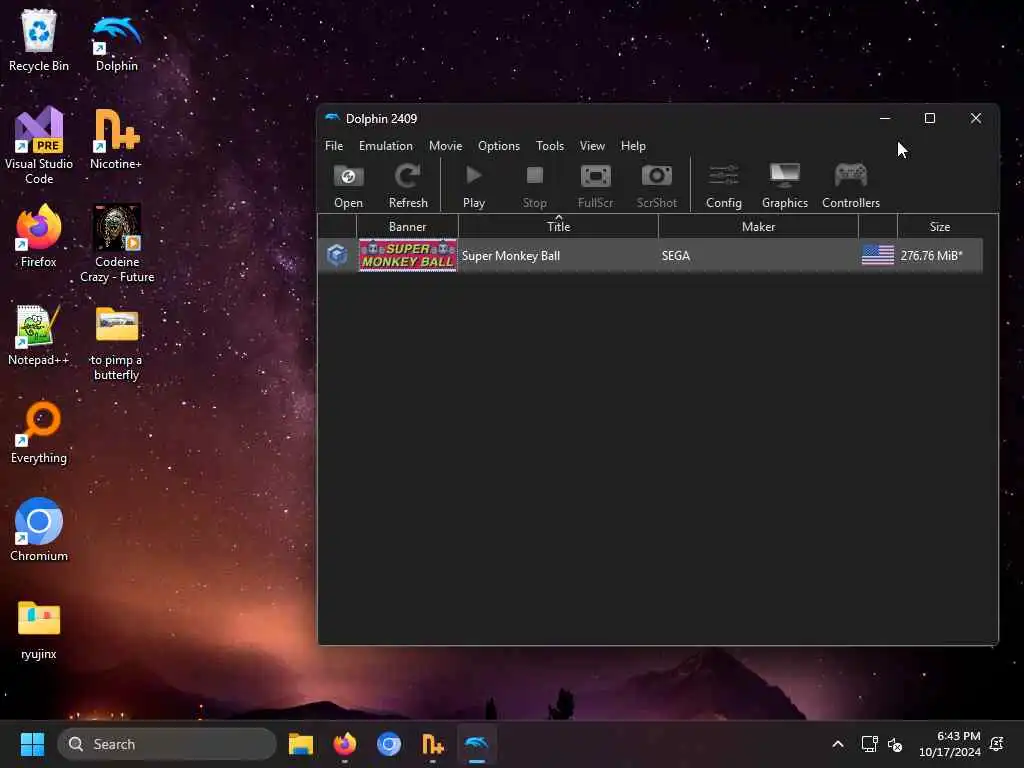Select ryujinx desktop folder
The height and width of the screenshot is (768, 1024).
pyautogui.click(x=39, y=628)
